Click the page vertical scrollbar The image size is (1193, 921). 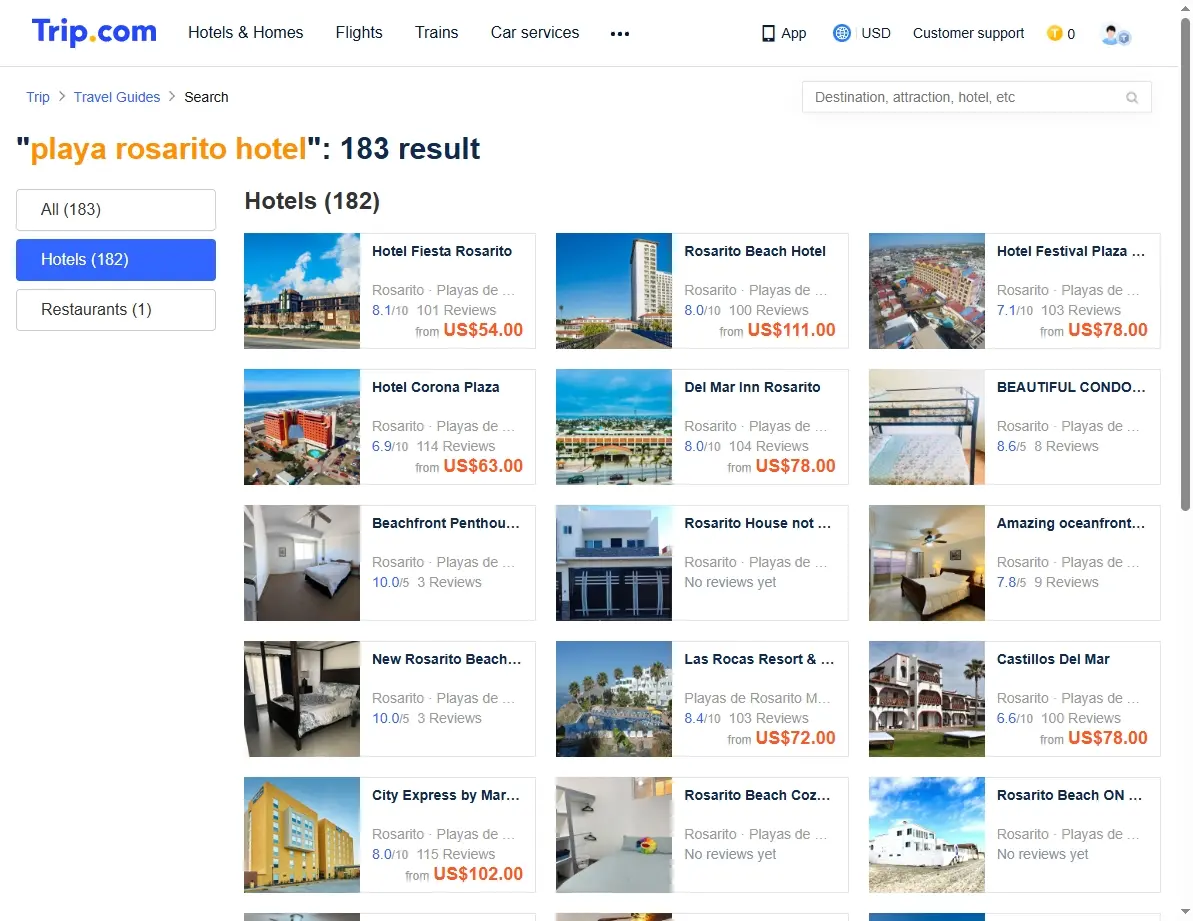pyautogui.click(x=1185, y=265)
